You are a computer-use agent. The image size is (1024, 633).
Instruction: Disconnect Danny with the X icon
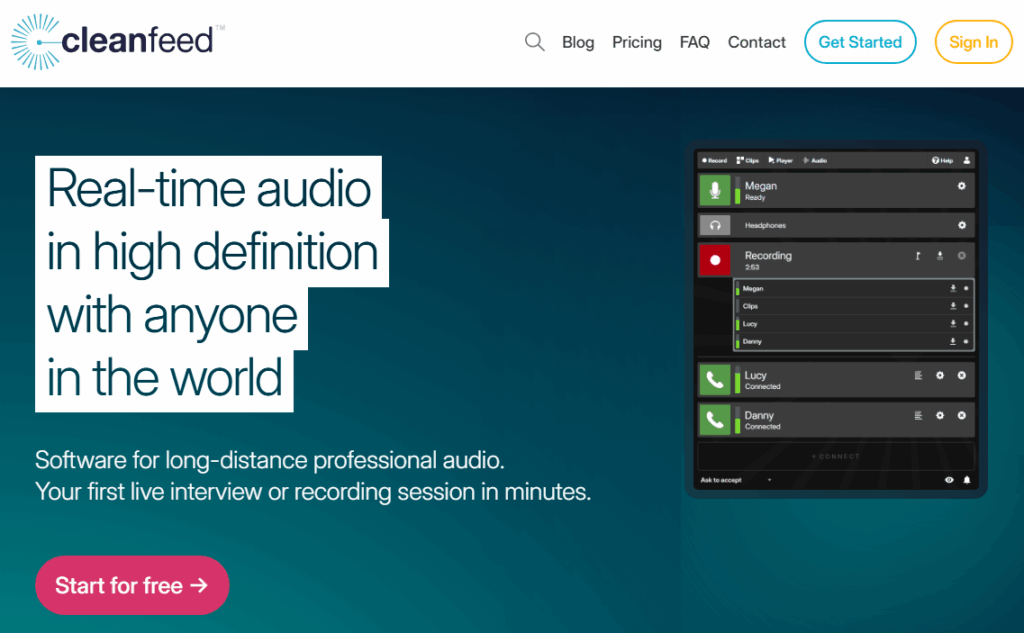[961, 415]
